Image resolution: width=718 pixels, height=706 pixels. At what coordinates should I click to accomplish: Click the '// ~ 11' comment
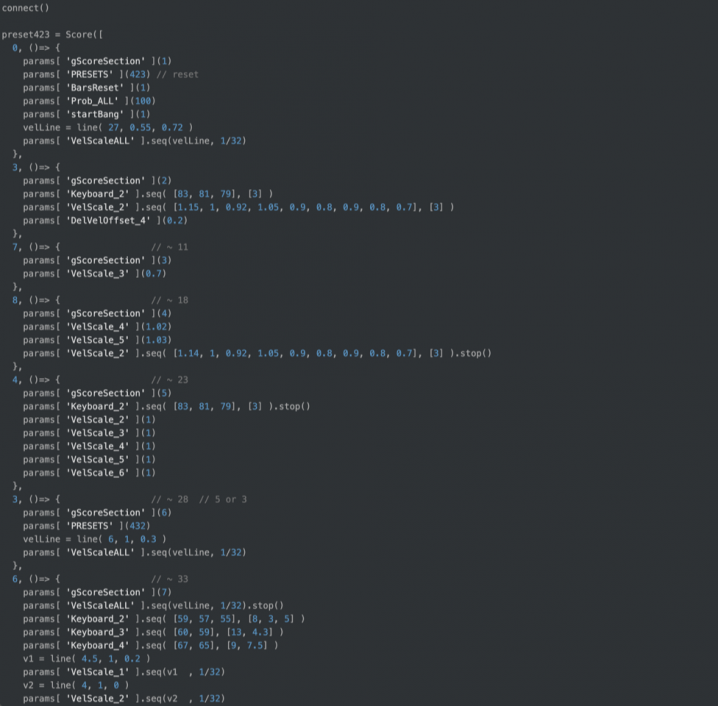coord(169,246)
